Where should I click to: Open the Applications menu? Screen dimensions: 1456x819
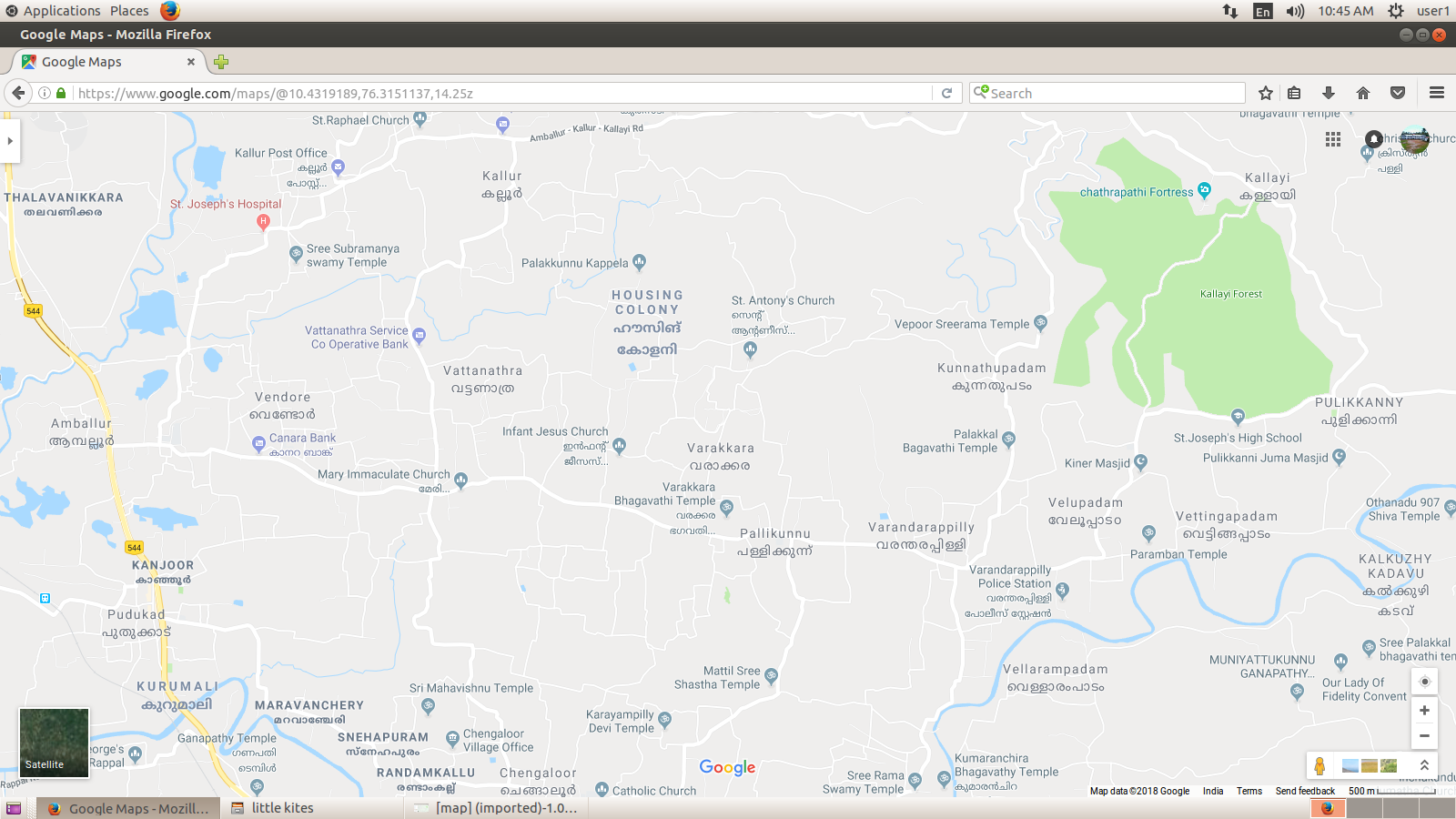(x=61, y=11)
